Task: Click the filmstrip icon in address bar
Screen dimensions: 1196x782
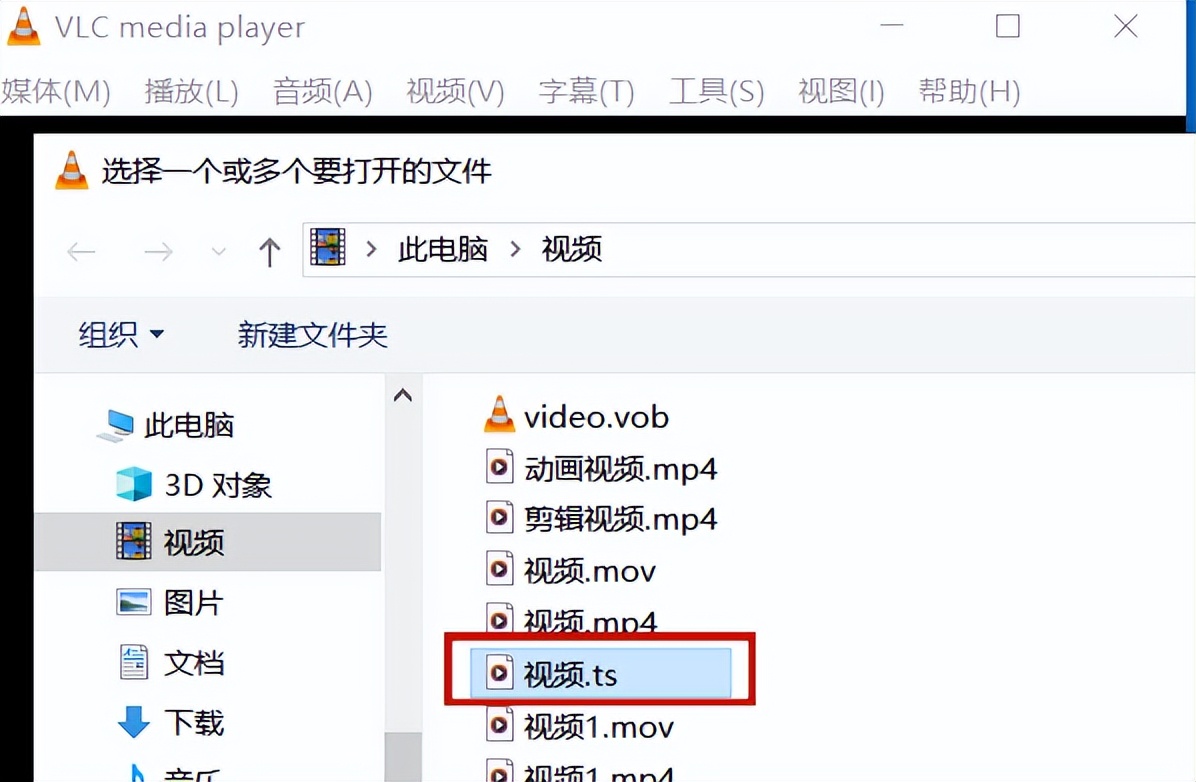Action: click(x=328, y=247)
